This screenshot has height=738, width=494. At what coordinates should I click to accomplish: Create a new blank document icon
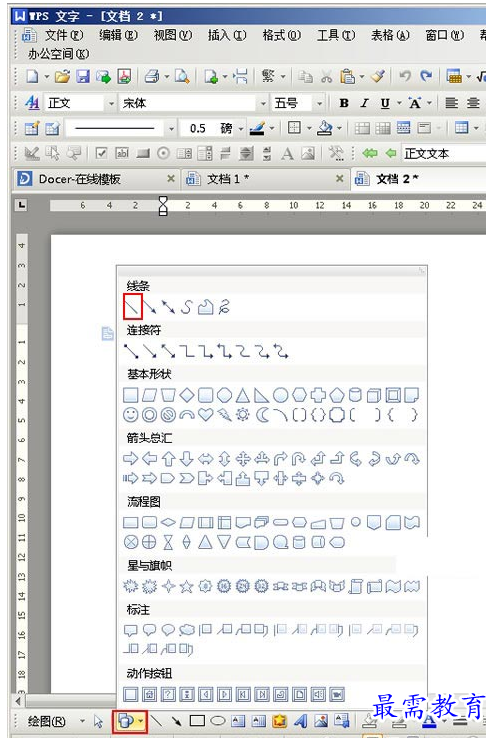click(32, 76)
